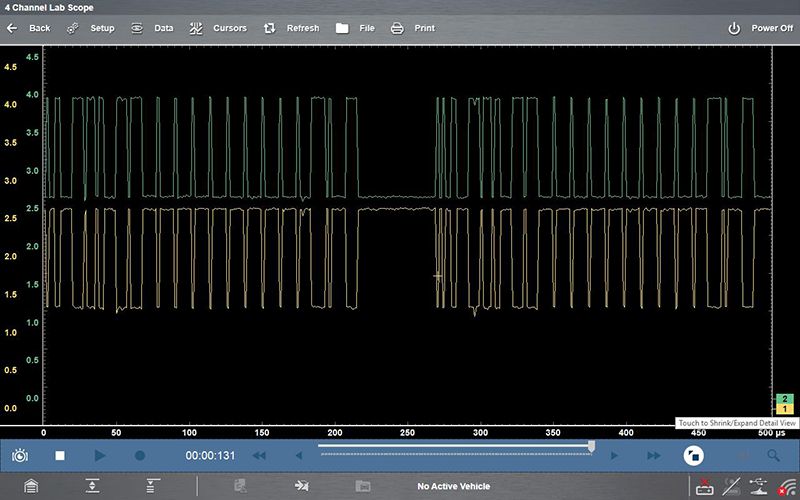Screen dimensions: 800x500
Task: Click the yellow trigger crosshair marker
Action: pyautogui.click(x=438, y=276)
